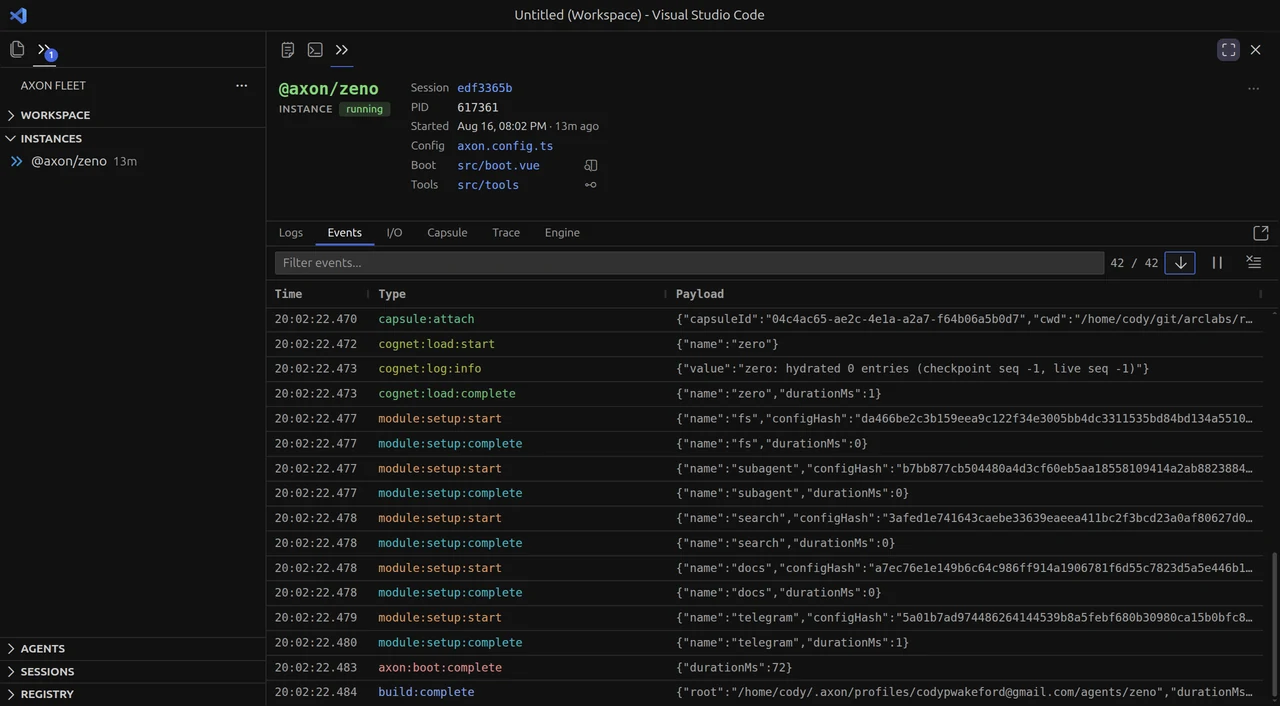
Task: Click the {"durationMs":72} payload cell
Action: 734,668
